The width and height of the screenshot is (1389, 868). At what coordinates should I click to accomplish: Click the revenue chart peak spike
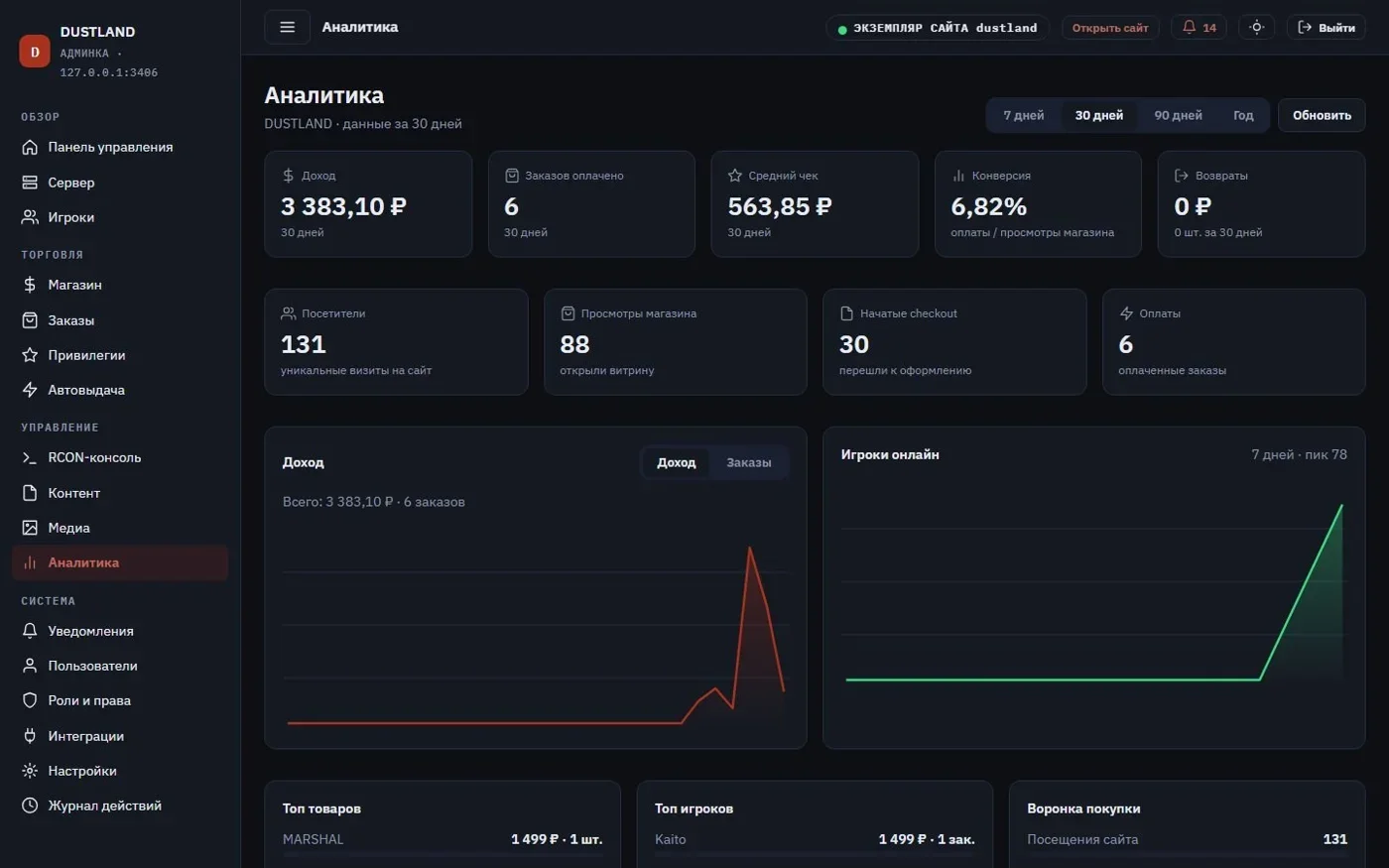749,549
